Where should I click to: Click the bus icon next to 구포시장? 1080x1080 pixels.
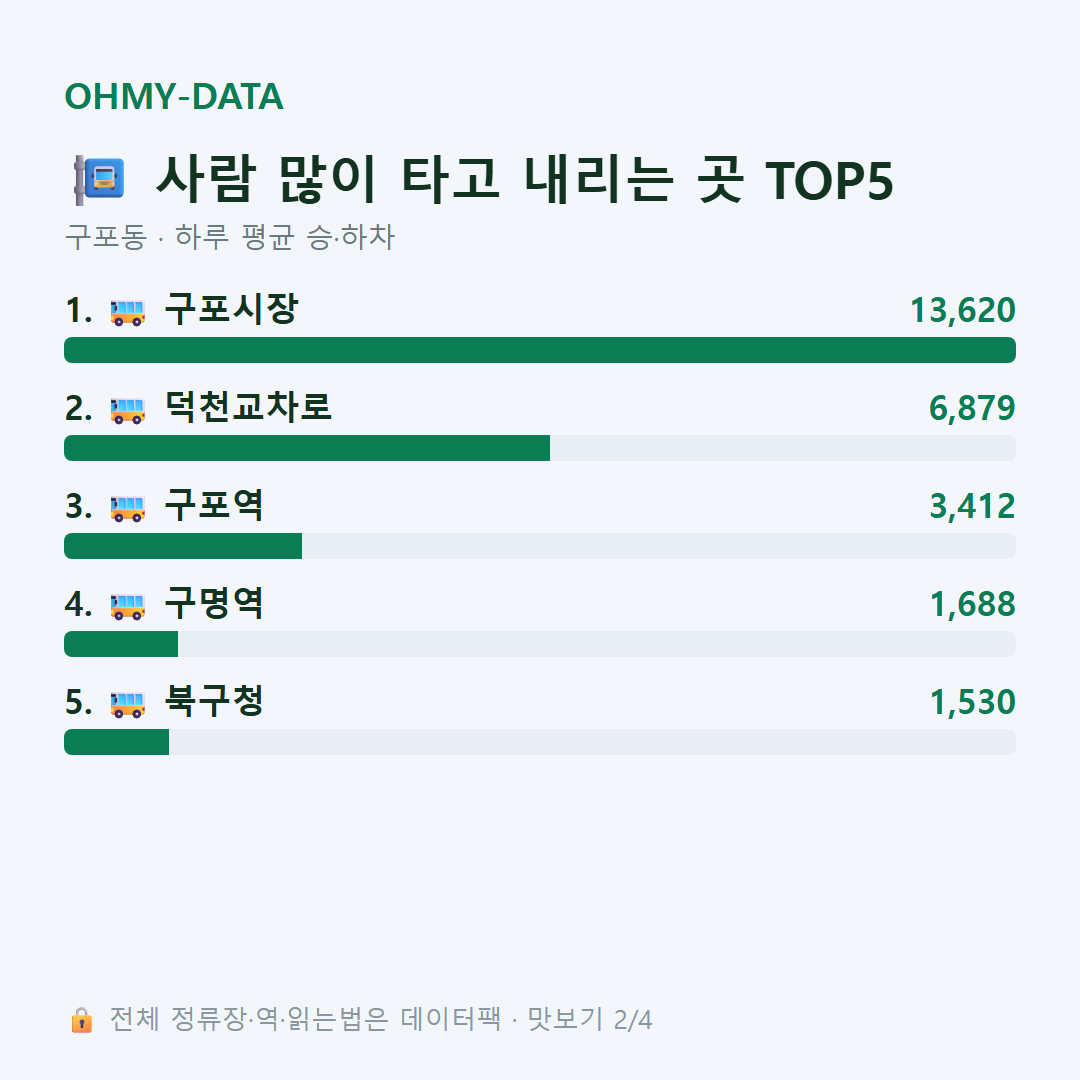(128, 312)
